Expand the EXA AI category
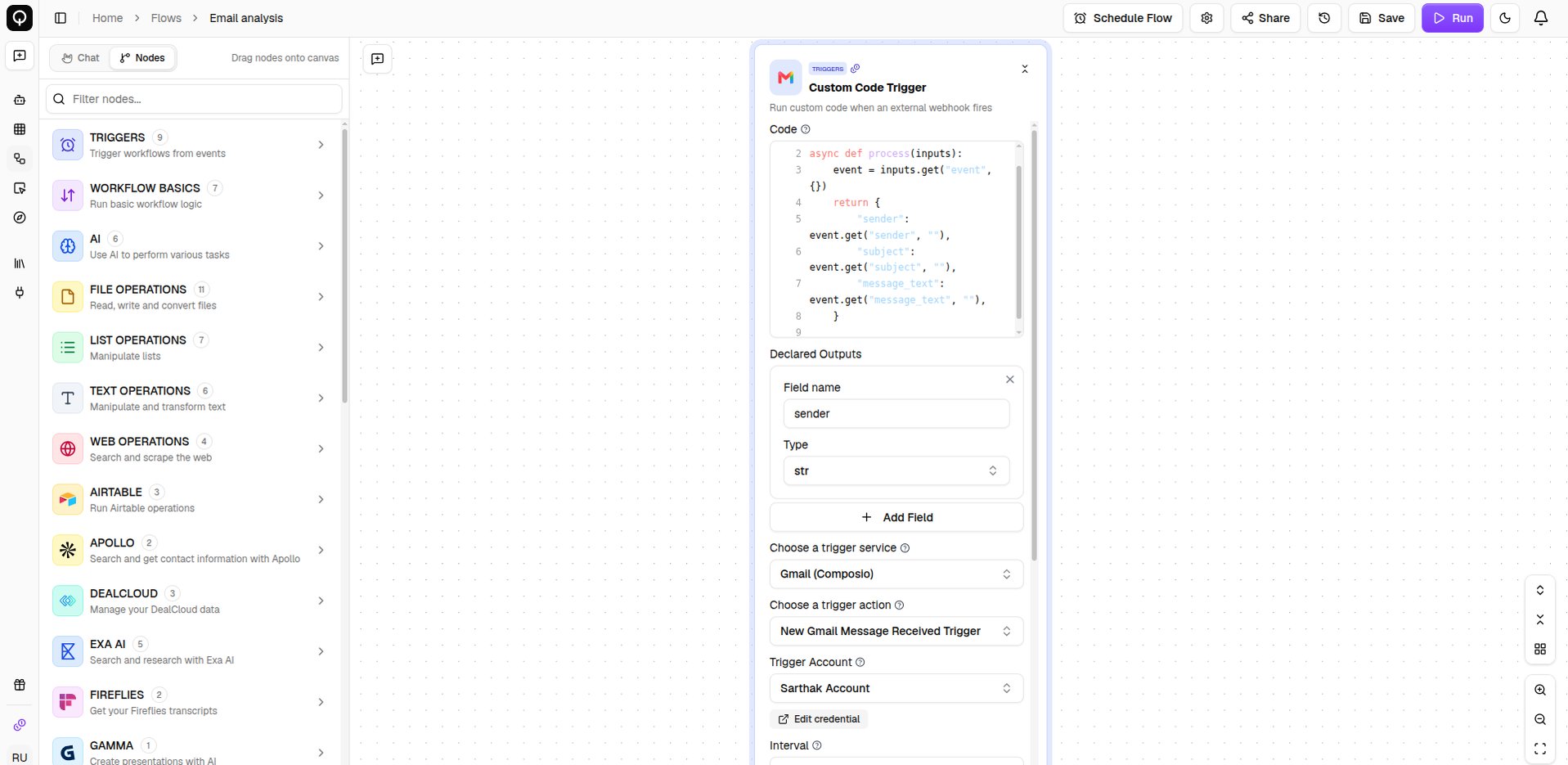The width and height of the screenshot is (1568, 765). tap(321, 652)
